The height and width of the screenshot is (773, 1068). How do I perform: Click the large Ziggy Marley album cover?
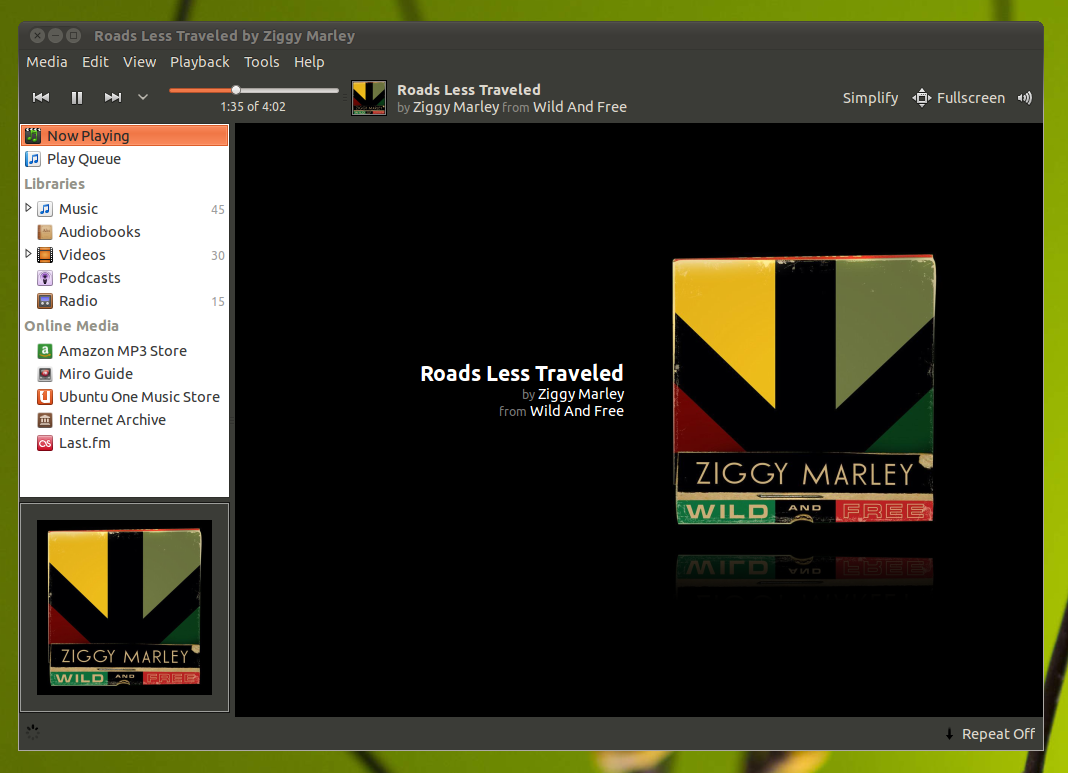(x=804, y=390)
